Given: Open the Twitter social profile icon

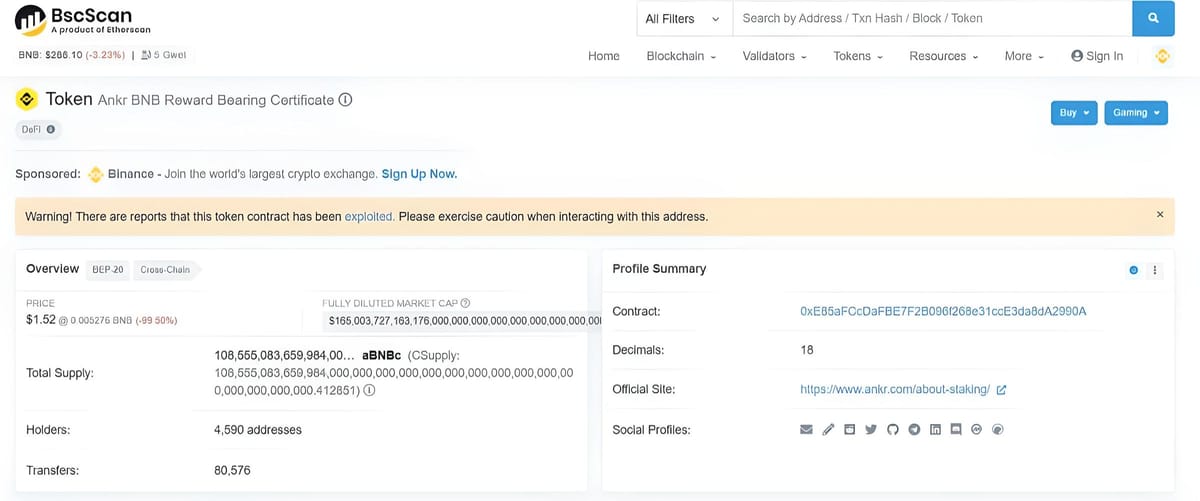Looking at the screenshot, I should pyautogui.click(x=871, y=430).
